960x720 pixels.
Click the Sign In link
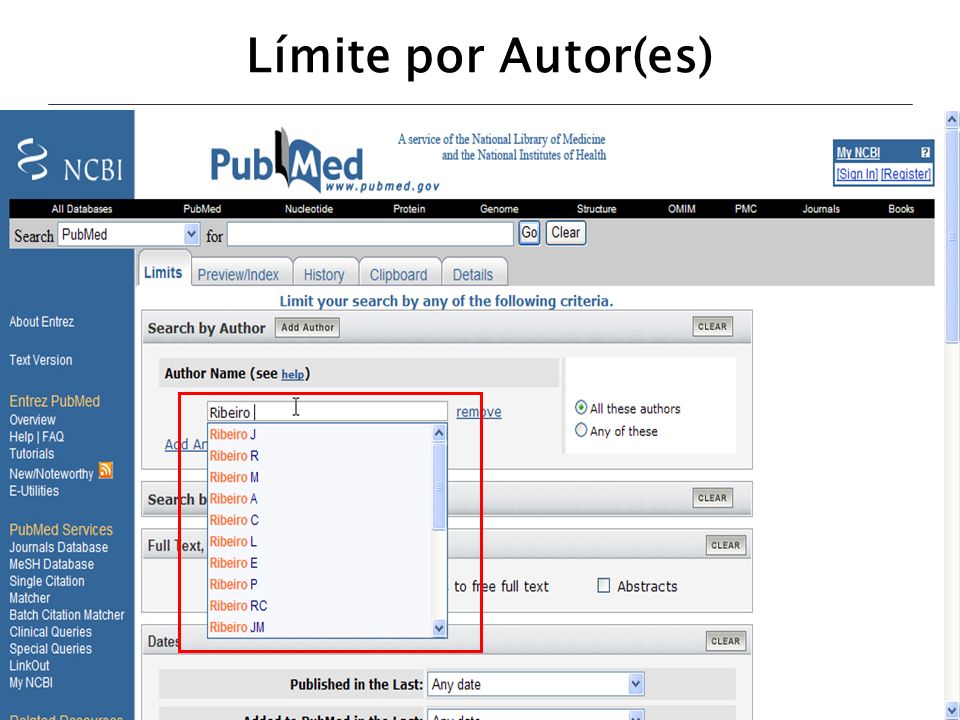coord(857,174)
